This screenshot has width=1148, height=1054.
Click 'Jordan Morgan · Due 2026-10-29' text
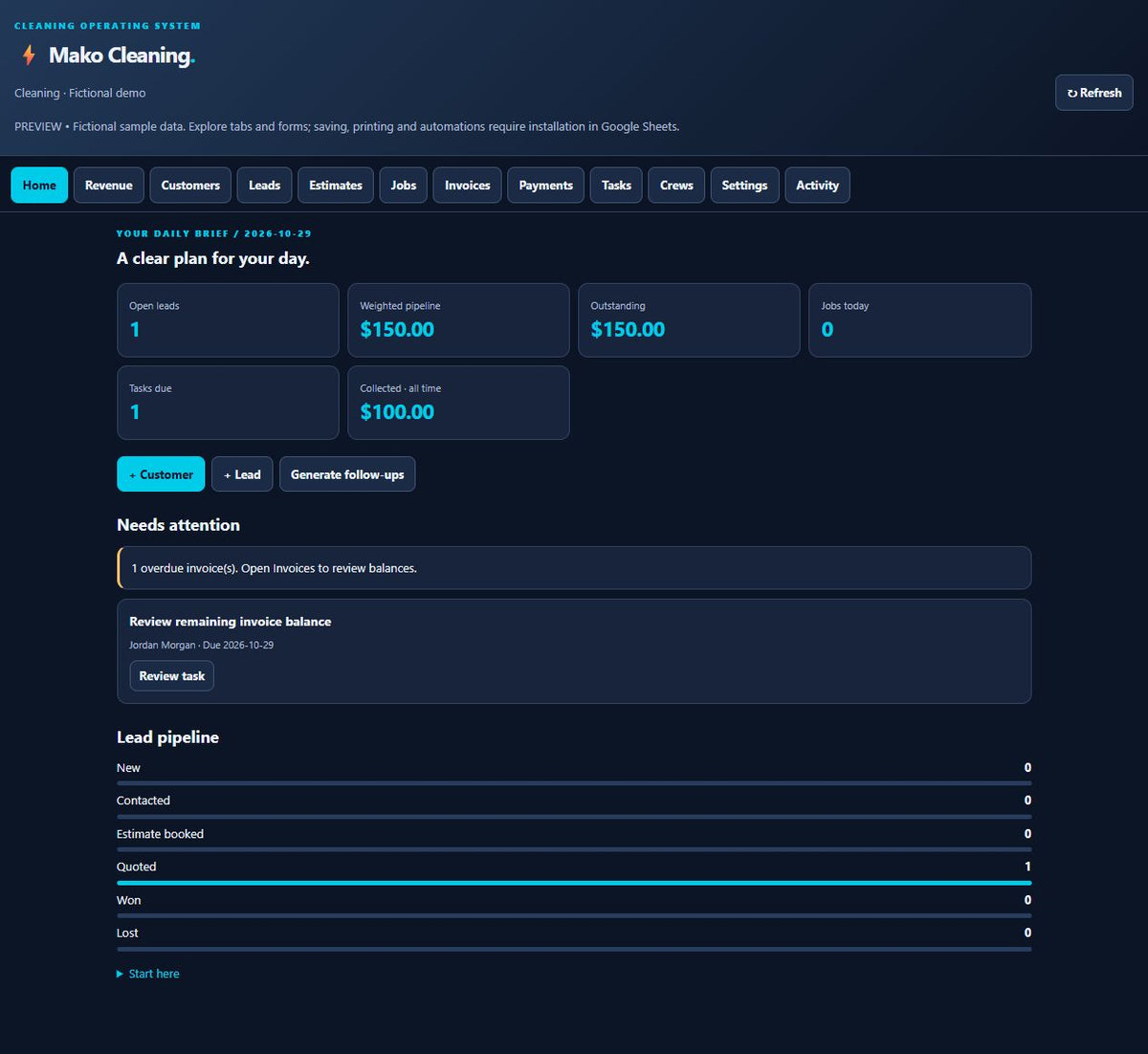coord(202,646)
